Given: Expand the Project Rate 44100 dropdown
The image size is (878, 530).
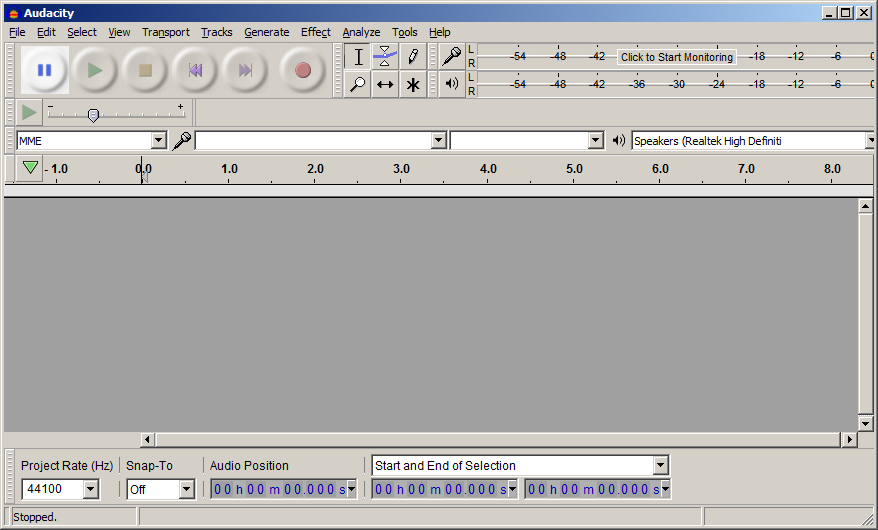Looking at the screenshot, I should (x=91, y=490).
